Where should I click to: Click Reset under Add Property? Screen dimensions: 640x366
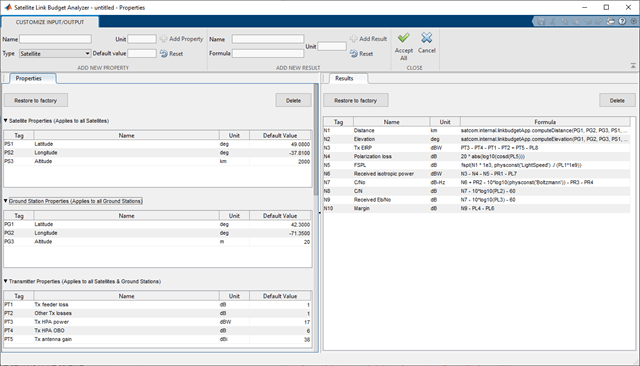click(171, 53)
